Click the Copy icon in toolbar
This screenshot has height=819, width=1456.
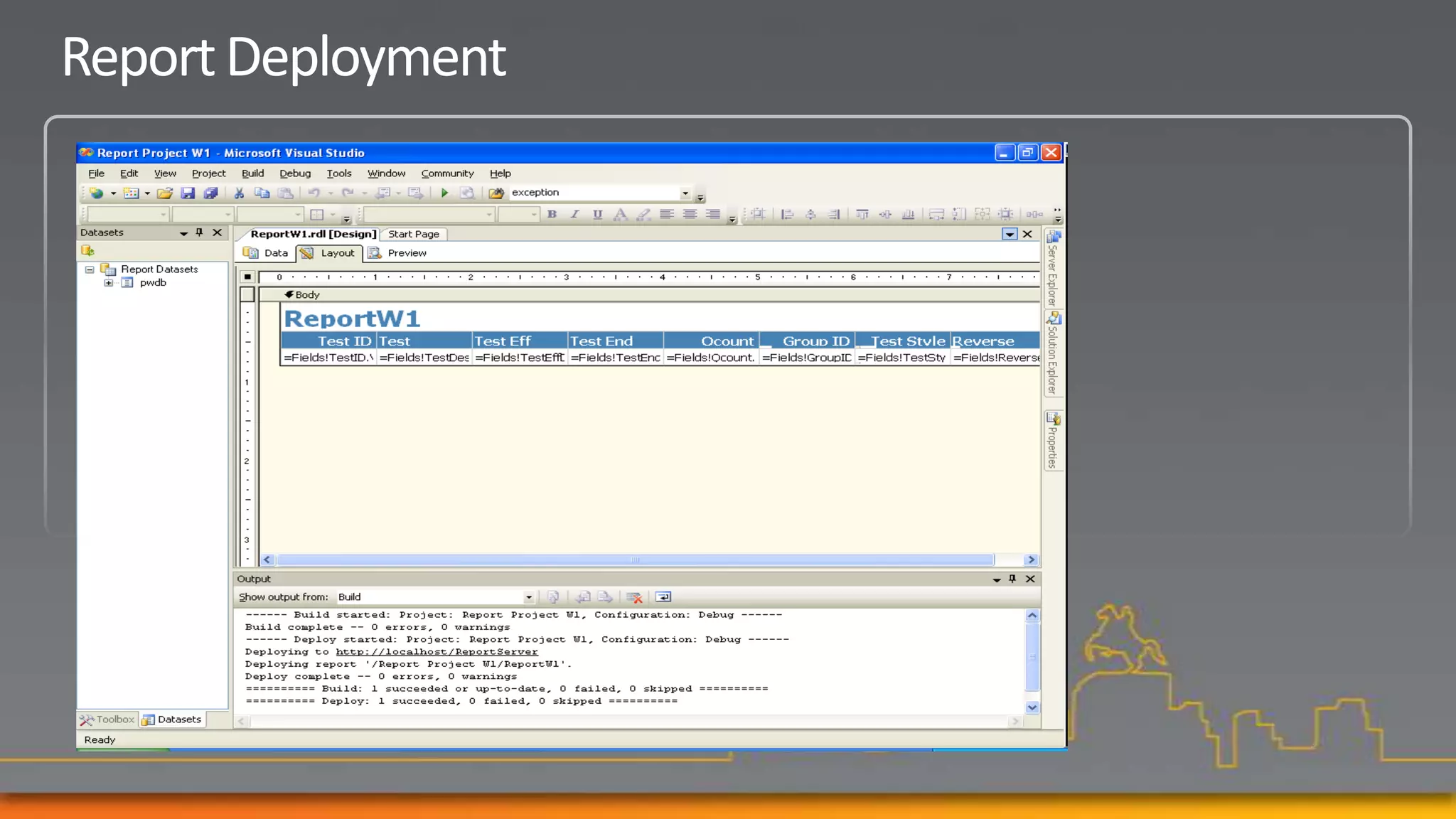tap(262, 193)
